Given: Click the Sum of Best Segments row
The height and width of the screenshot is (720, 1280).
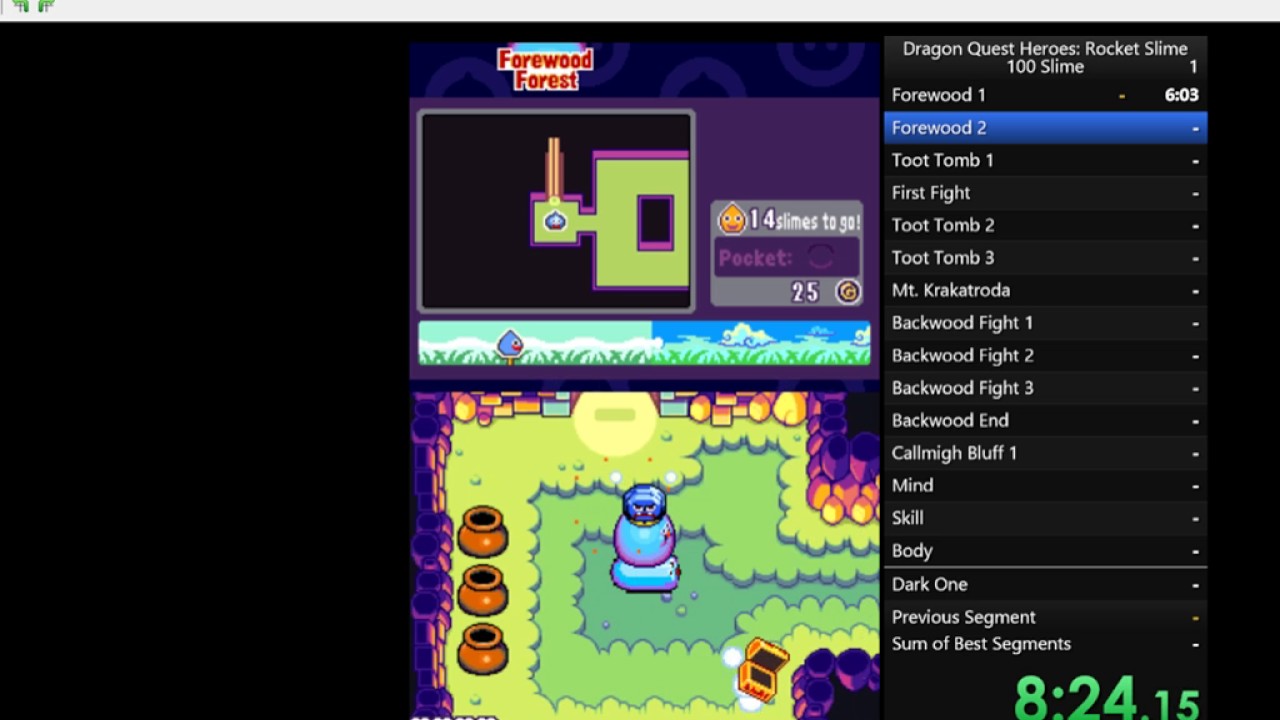Looking at the screenshot, I should 1045,644.
